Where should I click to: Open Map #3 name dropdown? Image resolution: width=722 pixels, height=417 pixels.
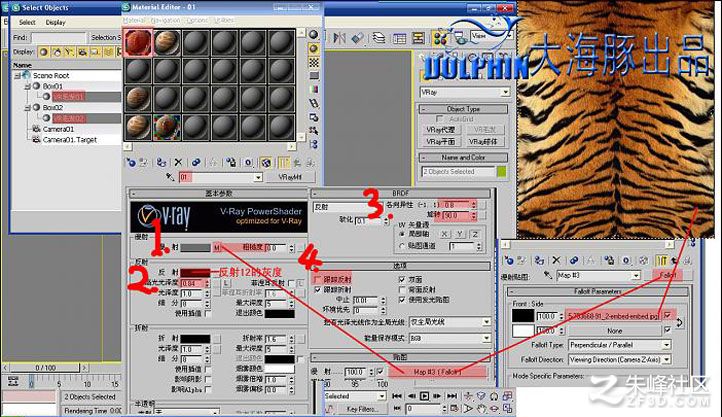pos(636,275)
